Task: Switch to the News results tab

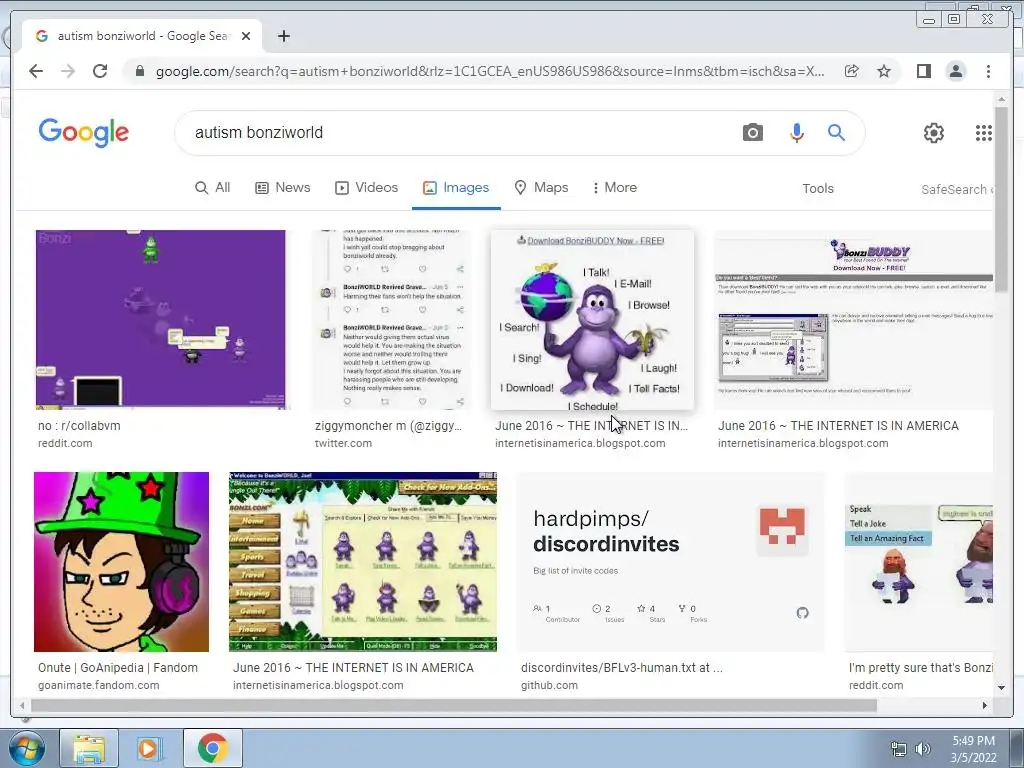Action: (x=282, y=187)
